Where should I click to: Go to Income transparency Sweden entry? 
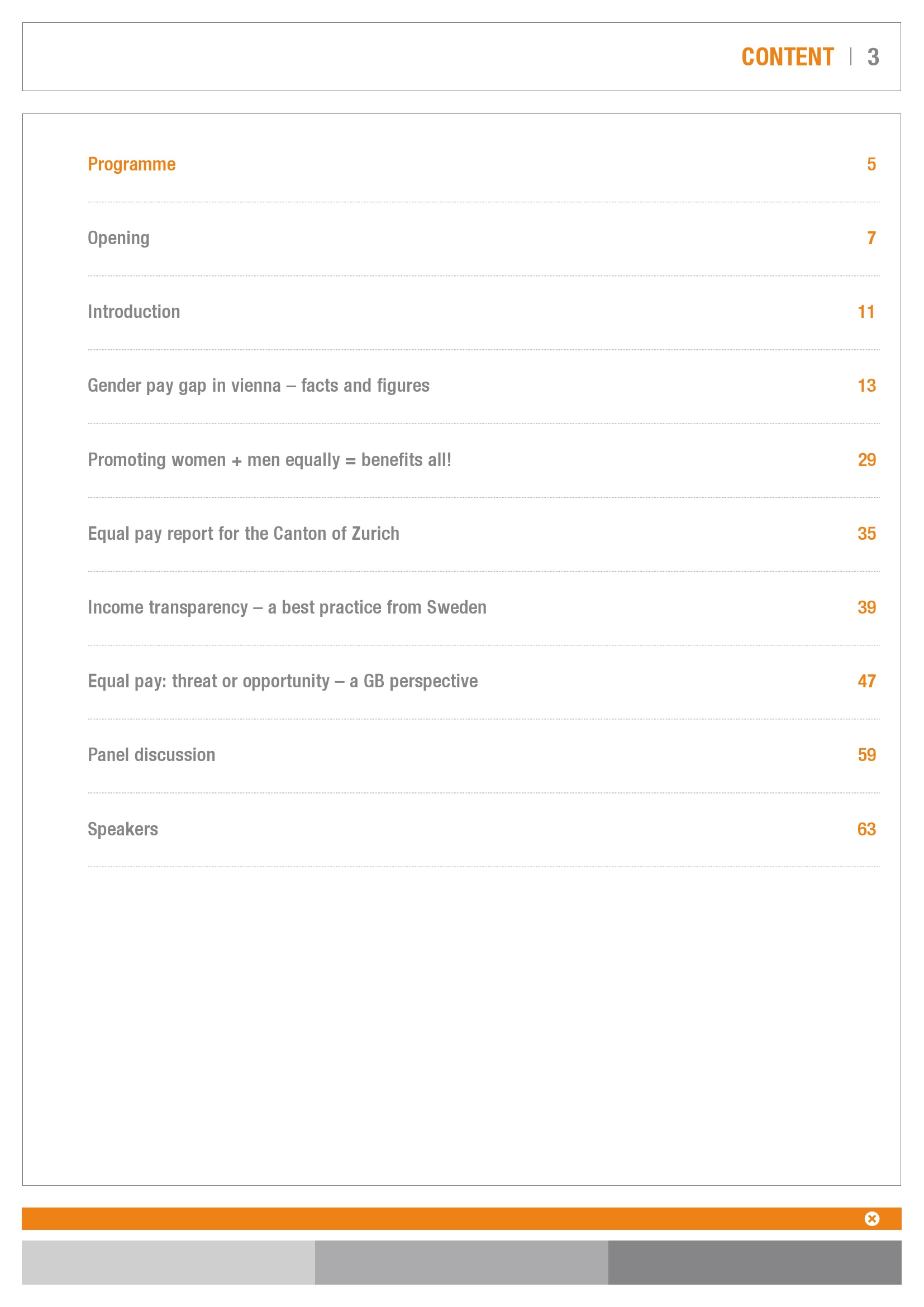[x=287, y=607]
